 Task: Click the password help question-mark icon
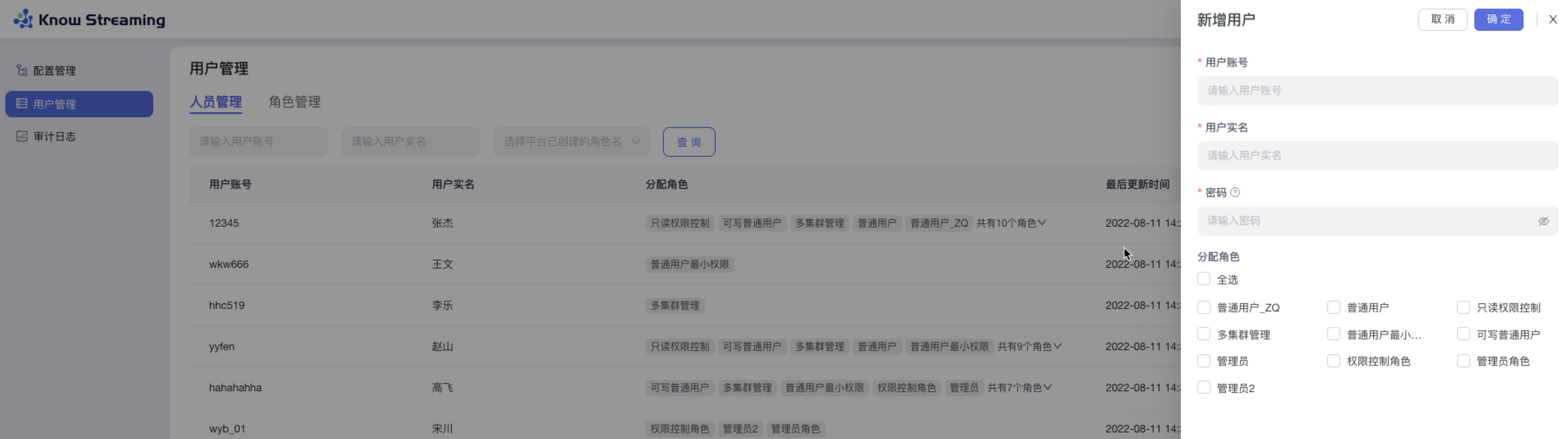[x=1235, y=193]
